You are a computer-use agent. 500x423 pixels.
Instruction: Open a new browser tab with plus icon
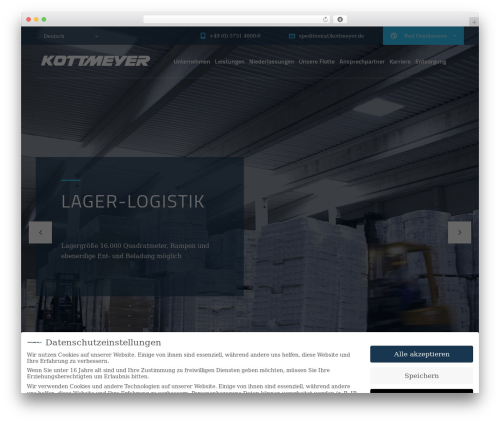[x=474, y=22]
